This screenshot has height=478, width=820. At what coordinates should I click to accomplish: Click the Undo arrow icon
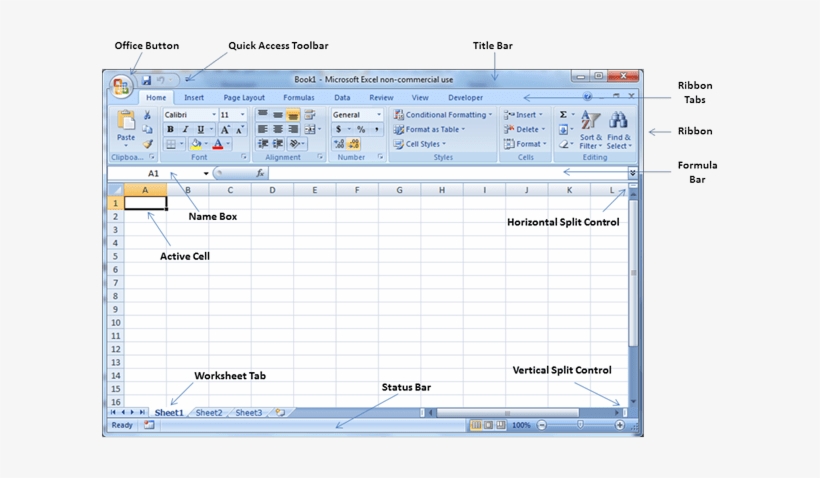tap(161, 80)
